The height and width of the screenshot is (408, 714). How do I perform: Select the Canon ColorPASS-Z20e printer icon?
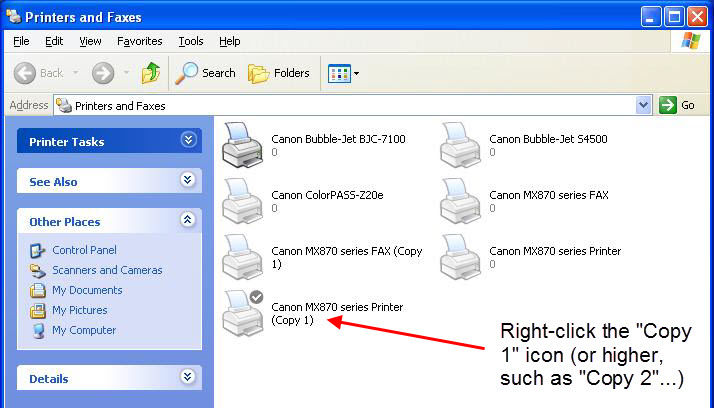243,201
